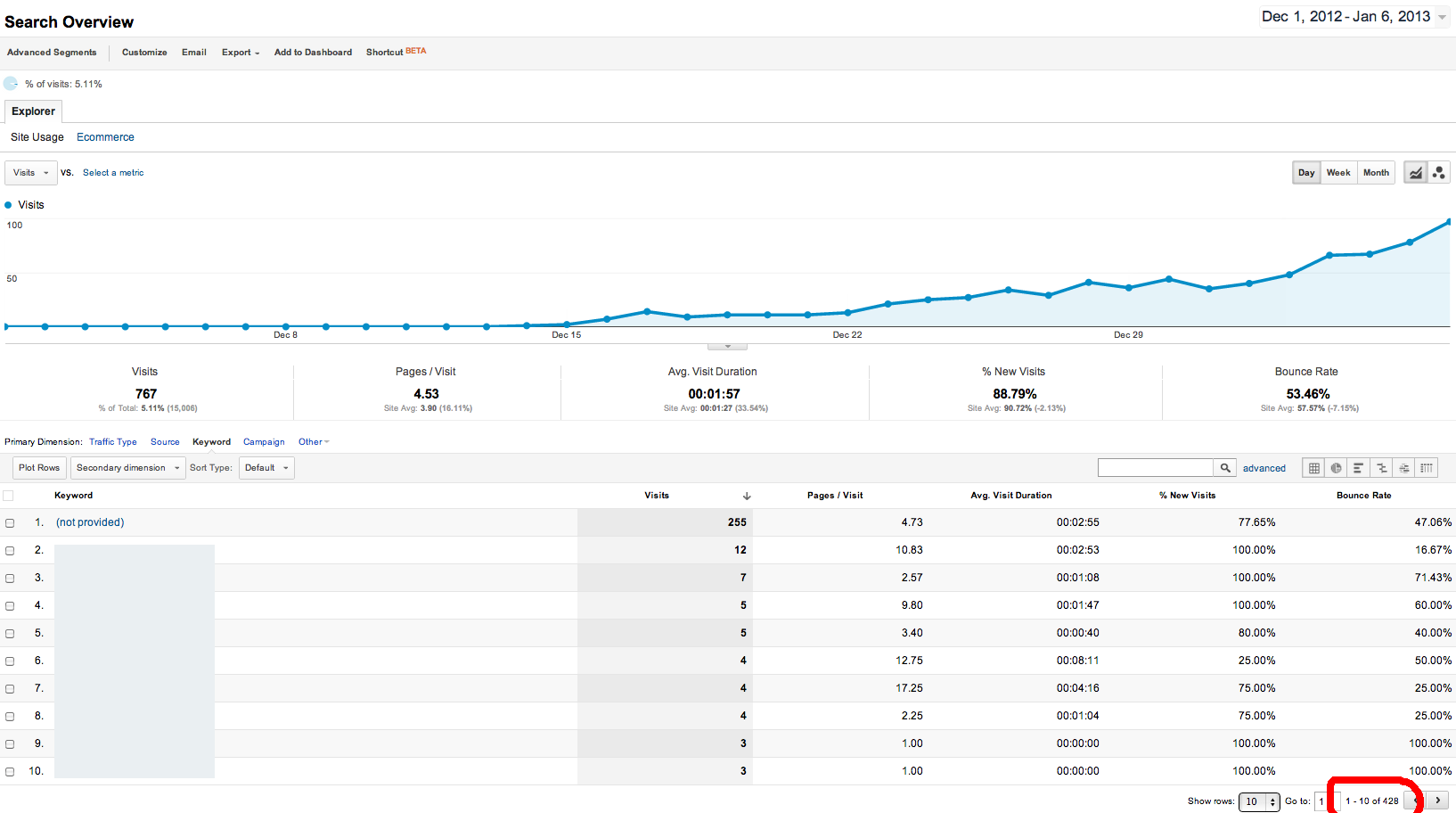Open the Secondary dimension dropdown

click(x=127, y=468)
